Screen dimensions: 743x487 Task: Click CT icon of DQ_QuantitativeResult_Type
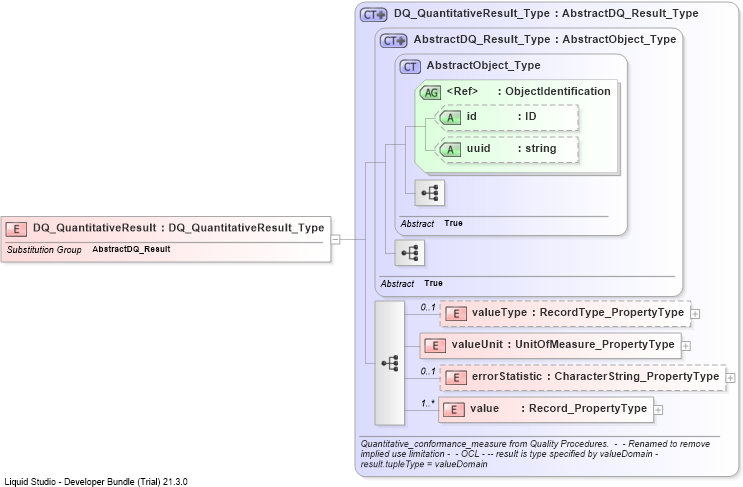[373, 15]
